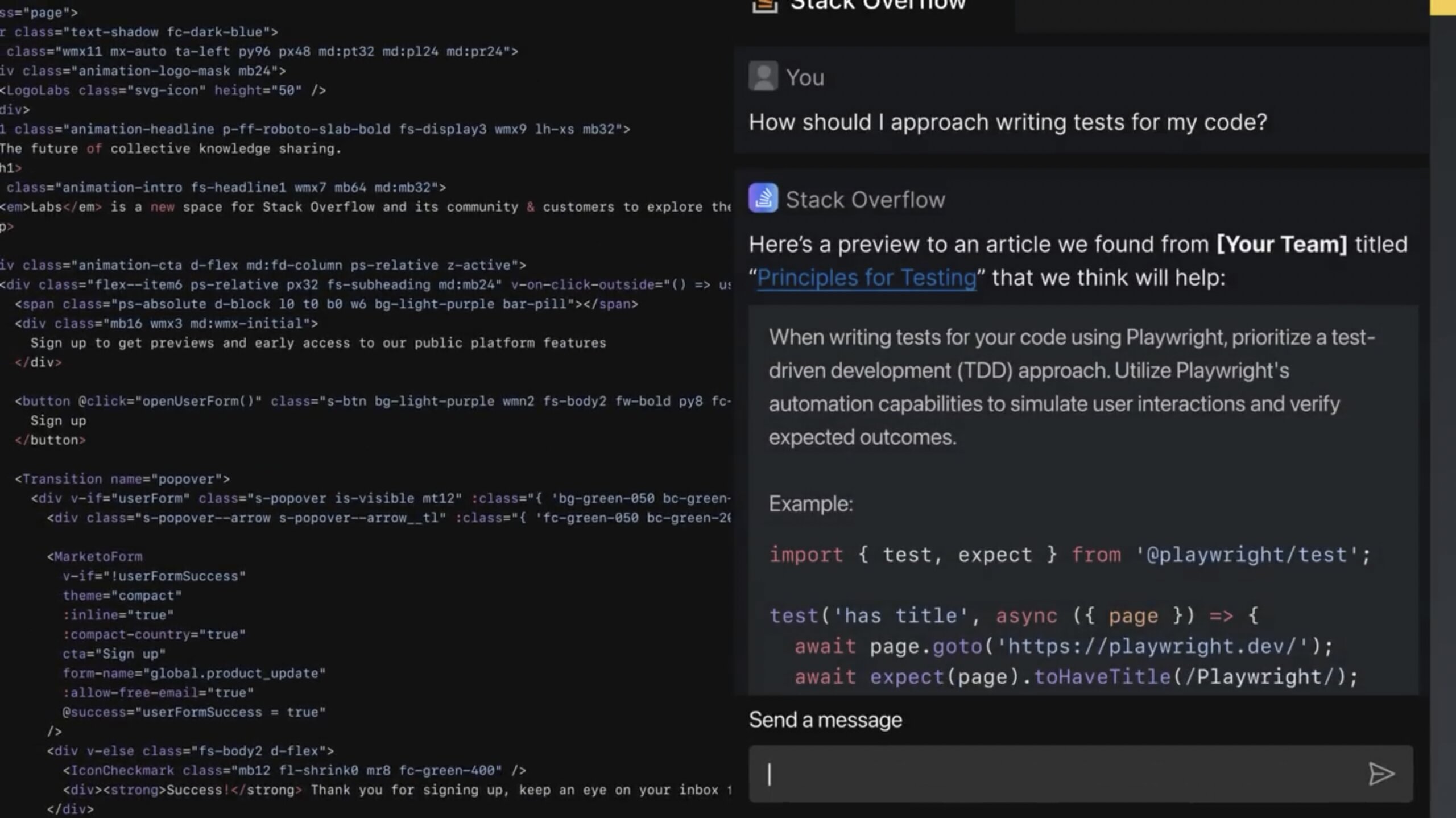Click the :compact-country="true" attribute line
The image size is (1456, 818).
point(154,634)
